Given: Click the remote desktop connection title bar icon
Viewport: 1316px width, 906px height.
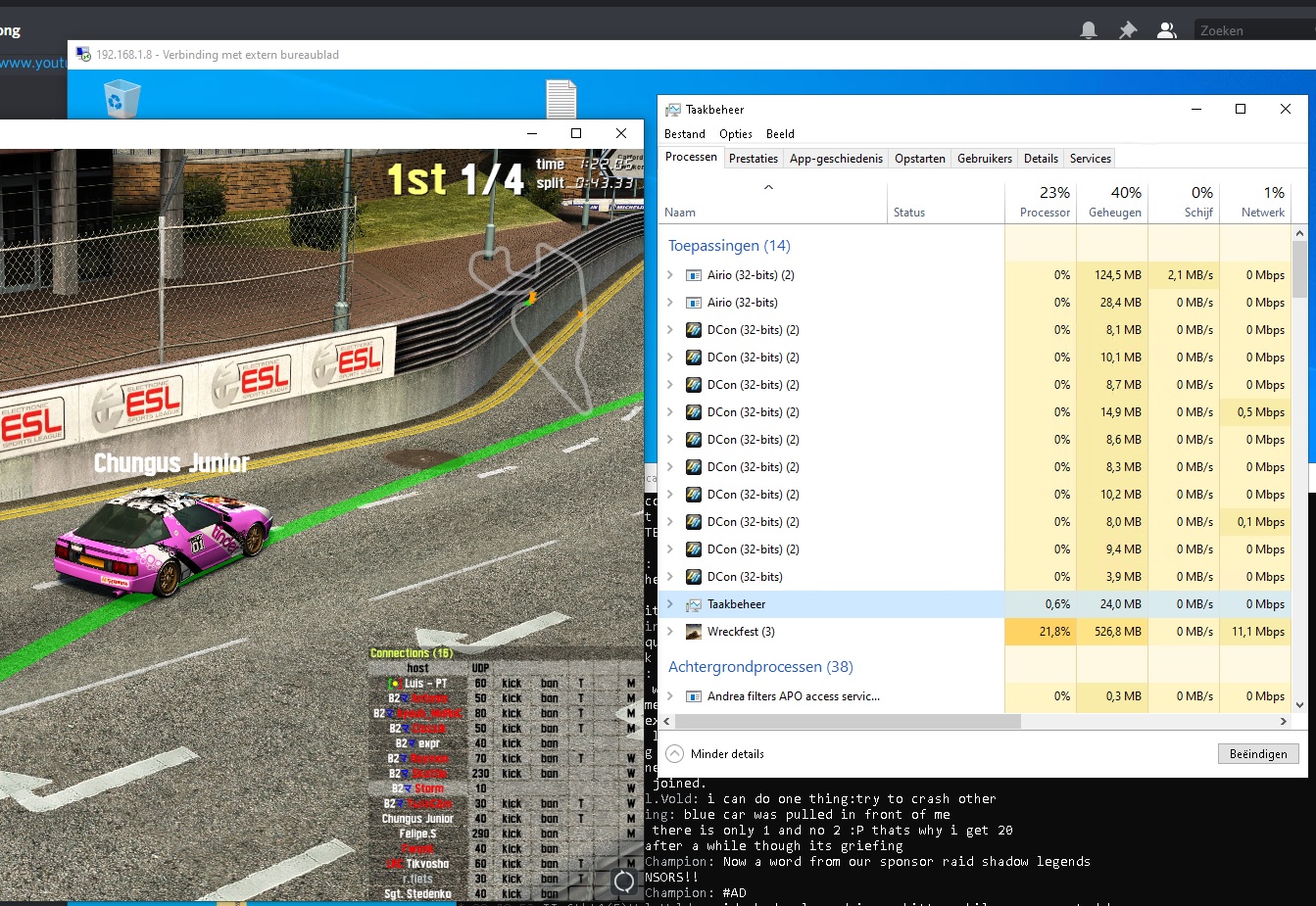Looking at the screenshot, I should [x=83, y=55].
